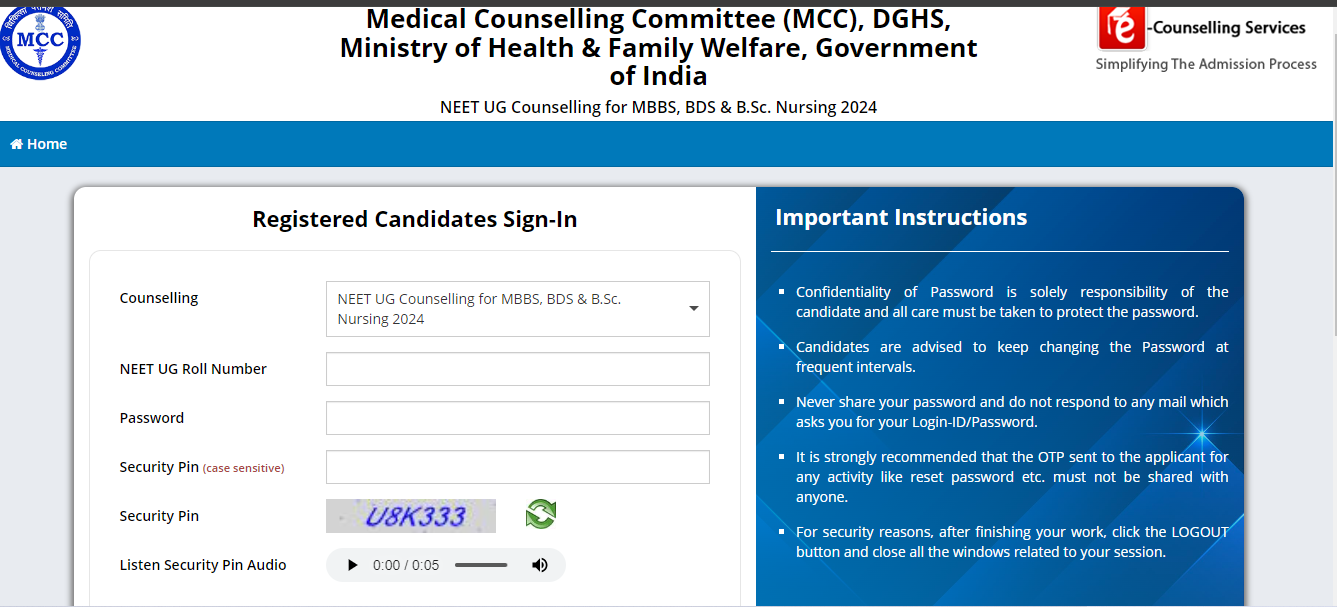Click the Simplifying The Admission Process text
Screen dimensions: 1337x607
(1207, 63)
